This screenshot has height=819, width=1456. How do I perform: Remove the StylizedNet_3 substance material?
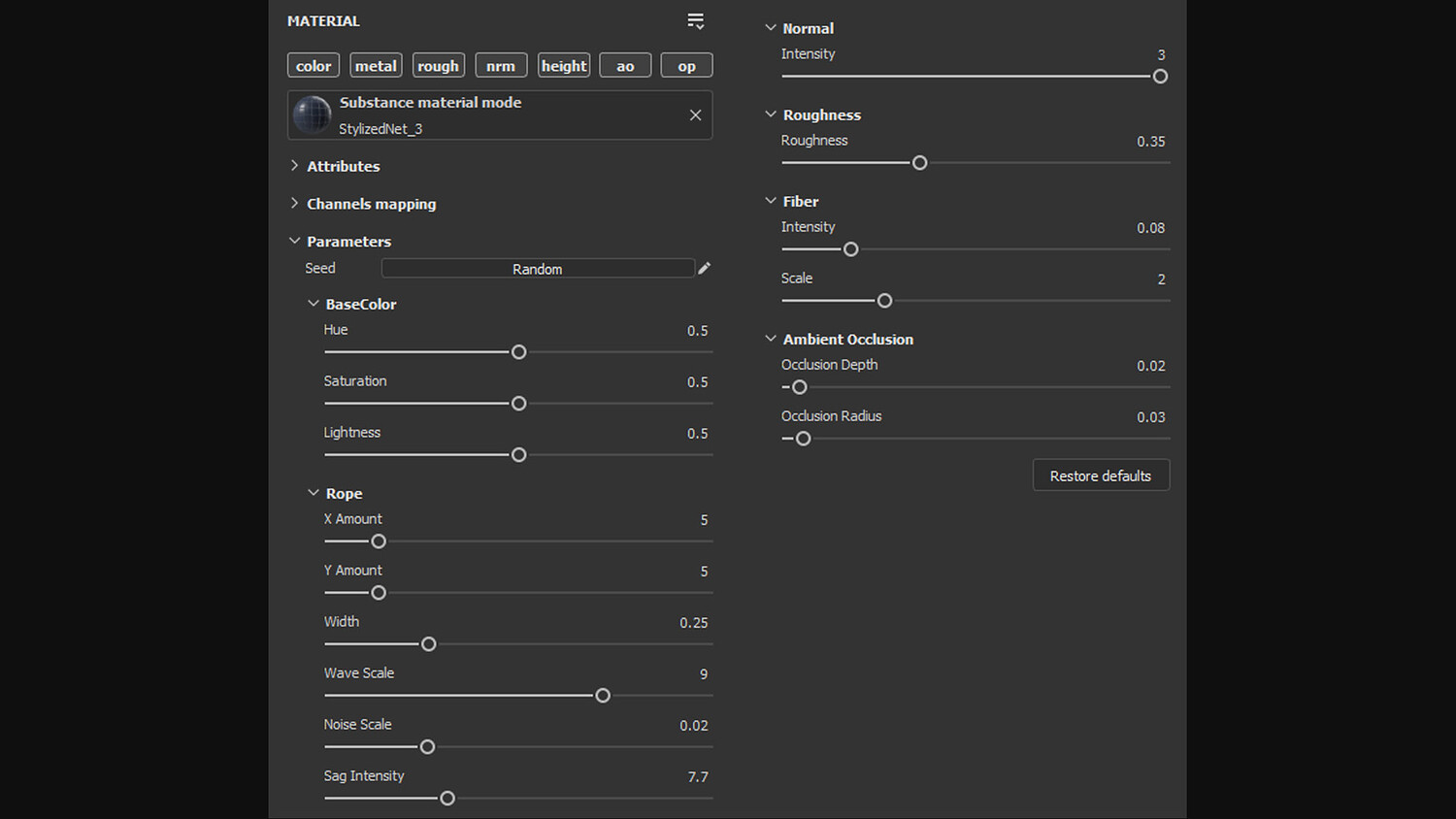695,115
